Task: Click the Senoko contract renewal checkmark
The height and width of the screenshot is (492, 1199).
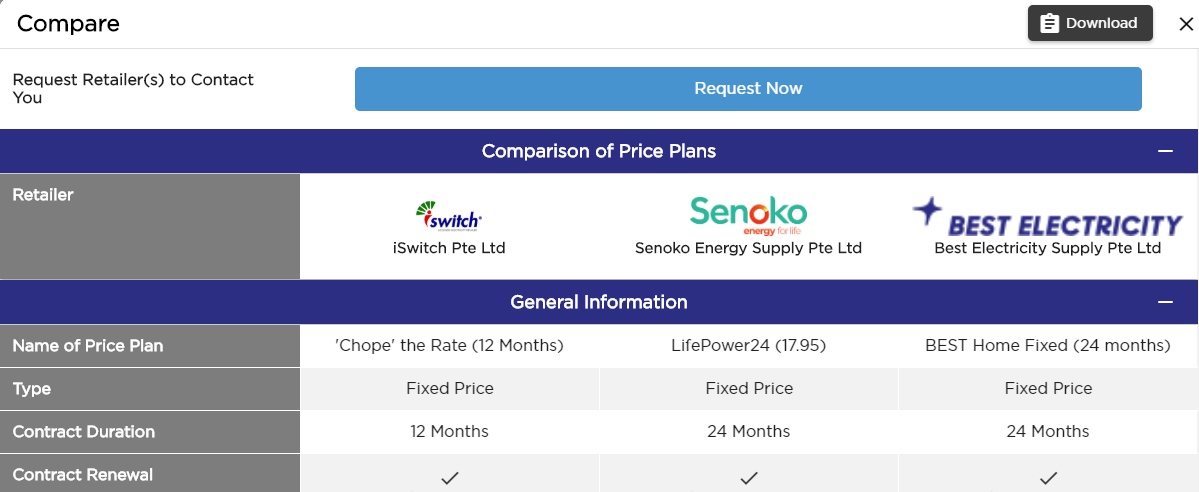Action: [749, 479]
